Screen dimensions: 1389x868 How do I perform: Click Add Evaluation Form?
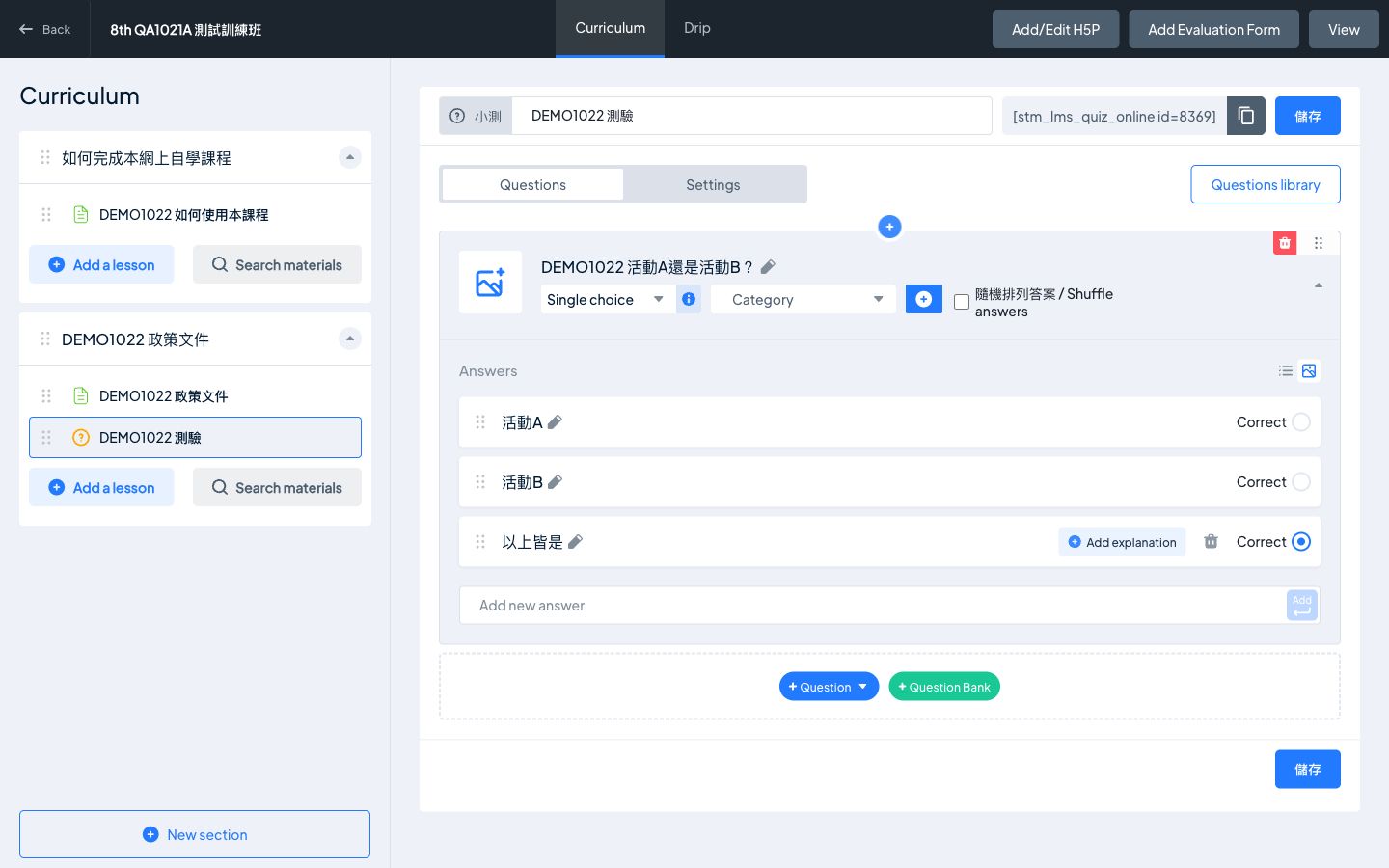[x=1213, y=29]
